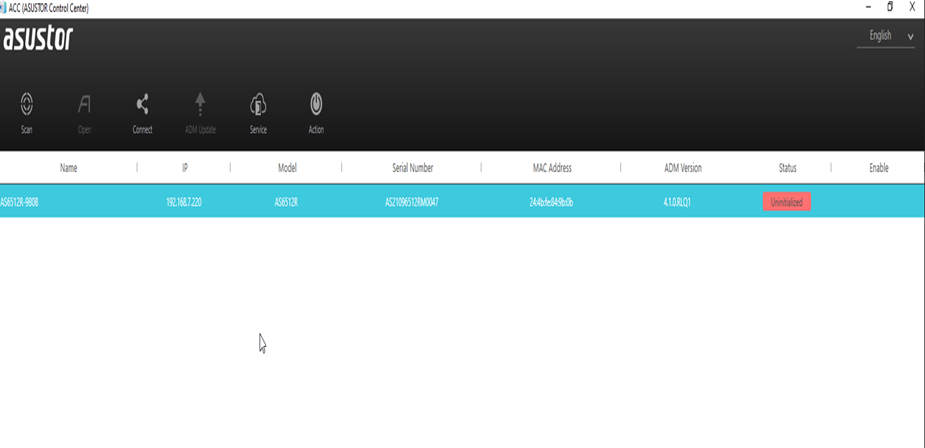The height and width of the screenshot is (448, 925).
Task: Sort by the ADM Version column header
Action: coord(683,168)
